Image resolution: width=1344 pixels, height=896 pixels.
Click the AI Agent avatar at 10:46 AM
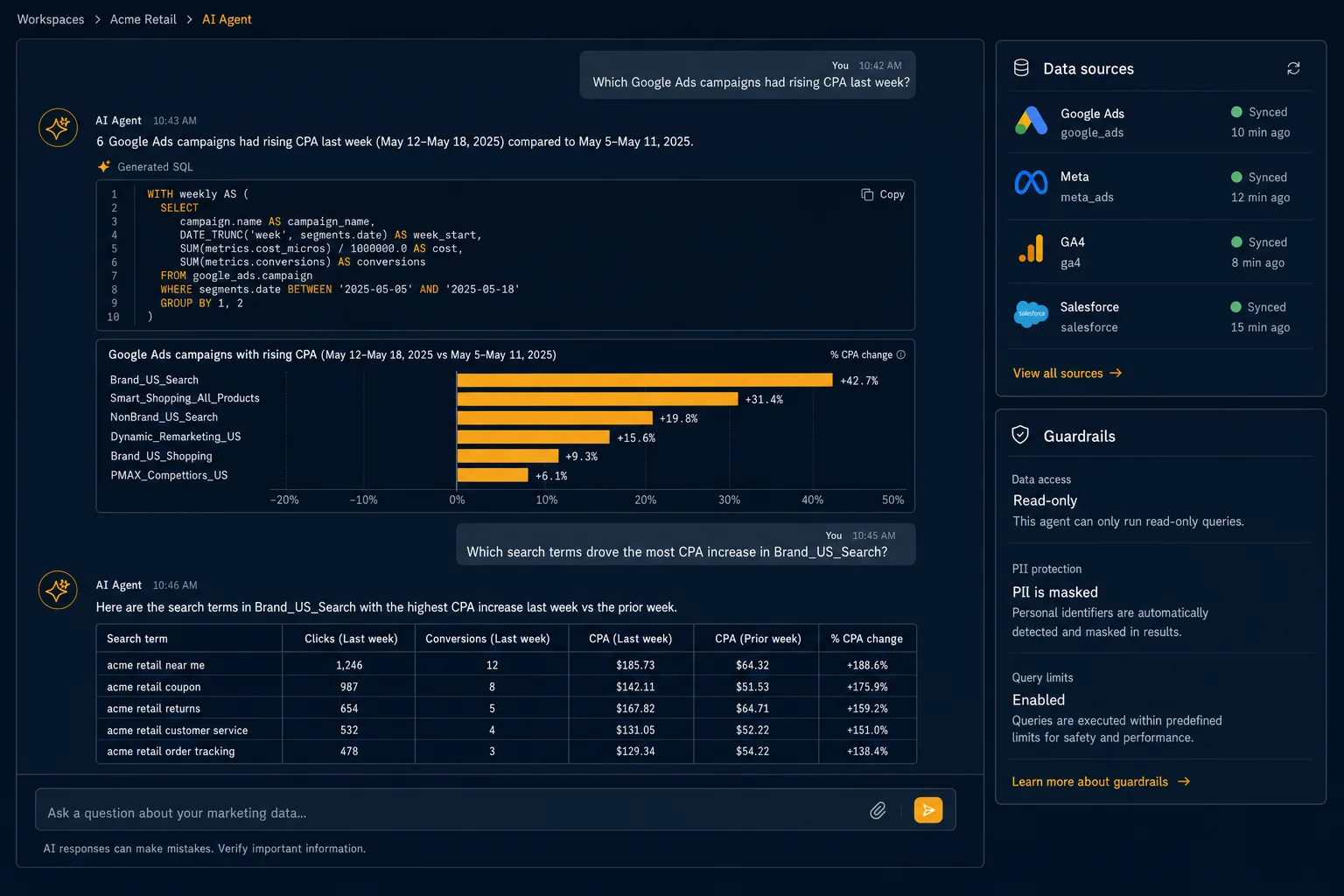point(58,590)
